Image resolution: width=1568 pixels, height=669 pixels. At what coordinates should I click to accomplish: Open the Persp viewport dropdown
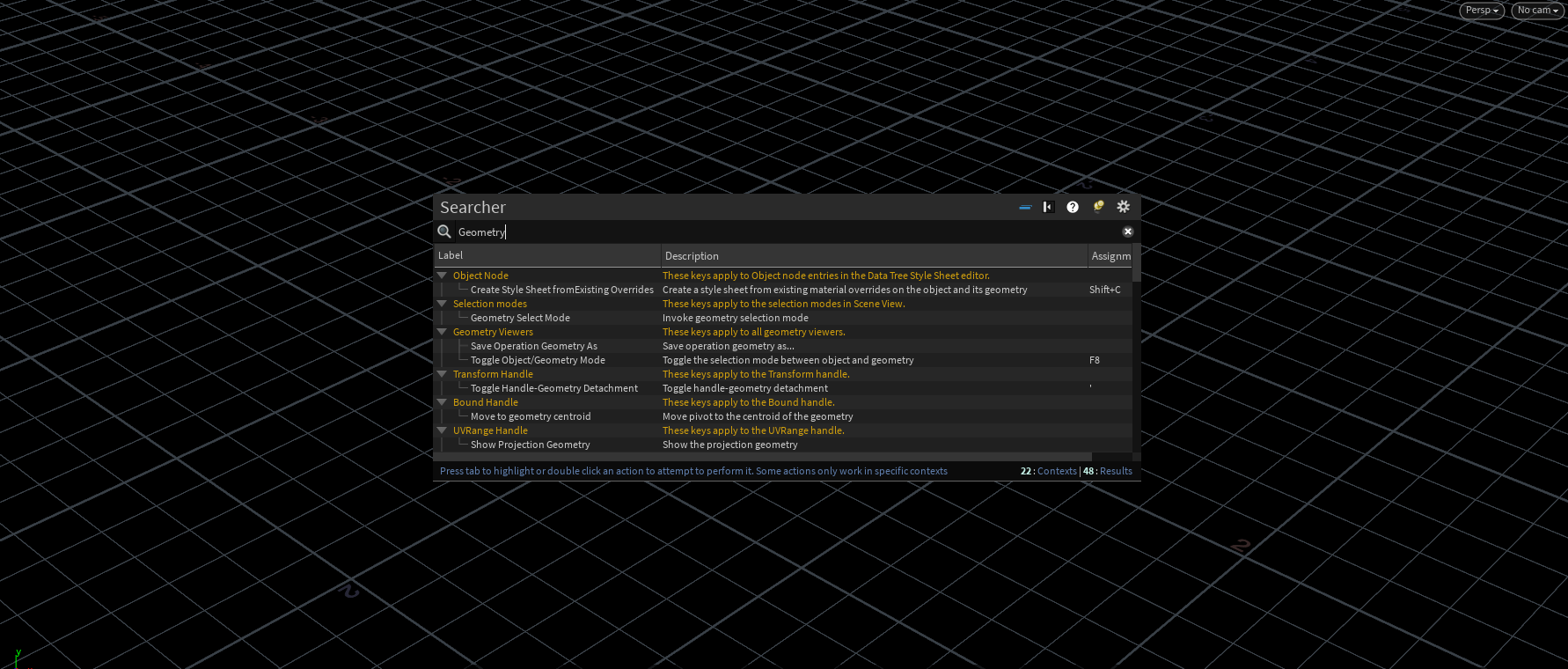coord(1483,11)
